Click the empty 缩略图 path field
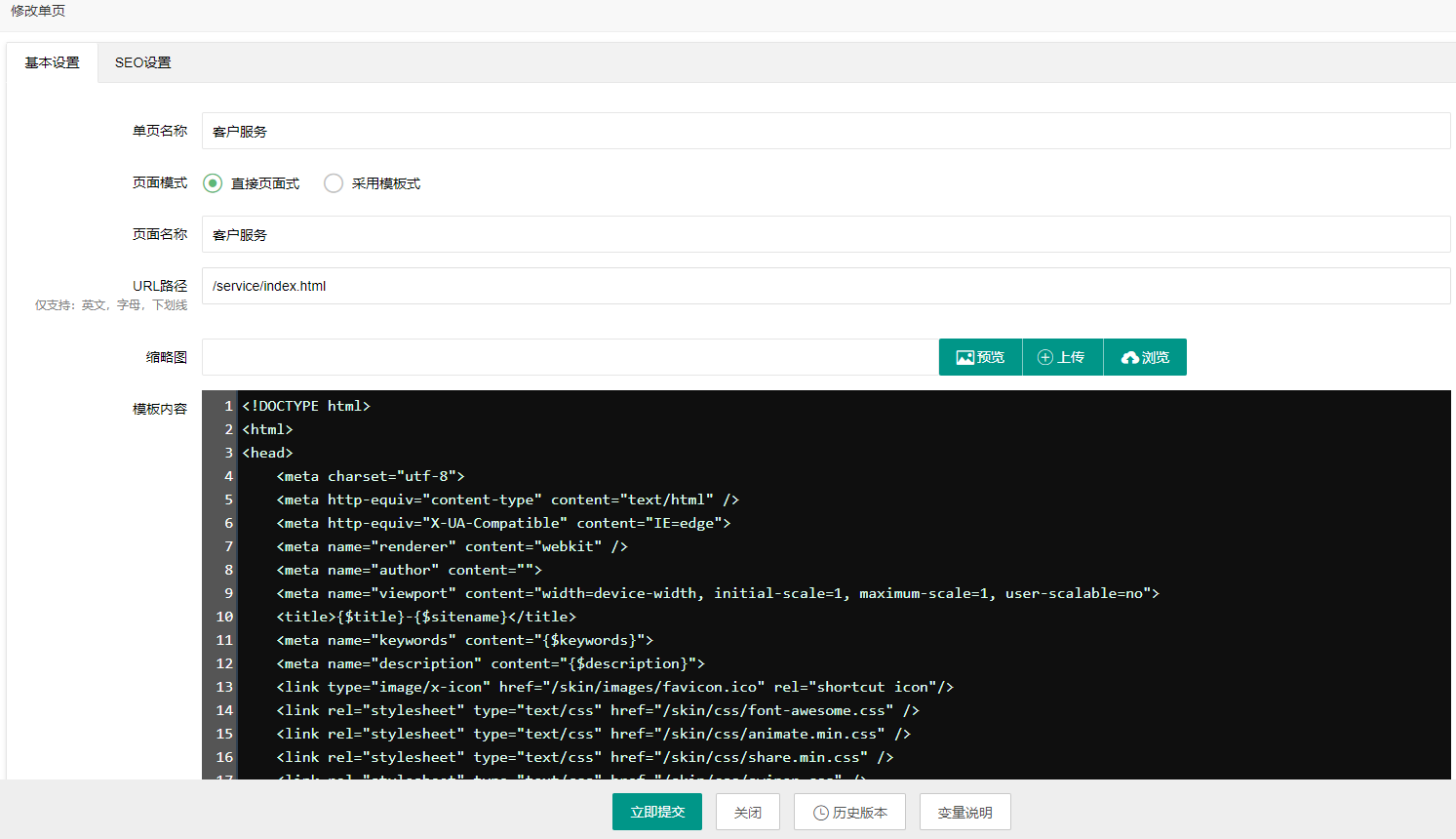 click(x=571, y=357)
